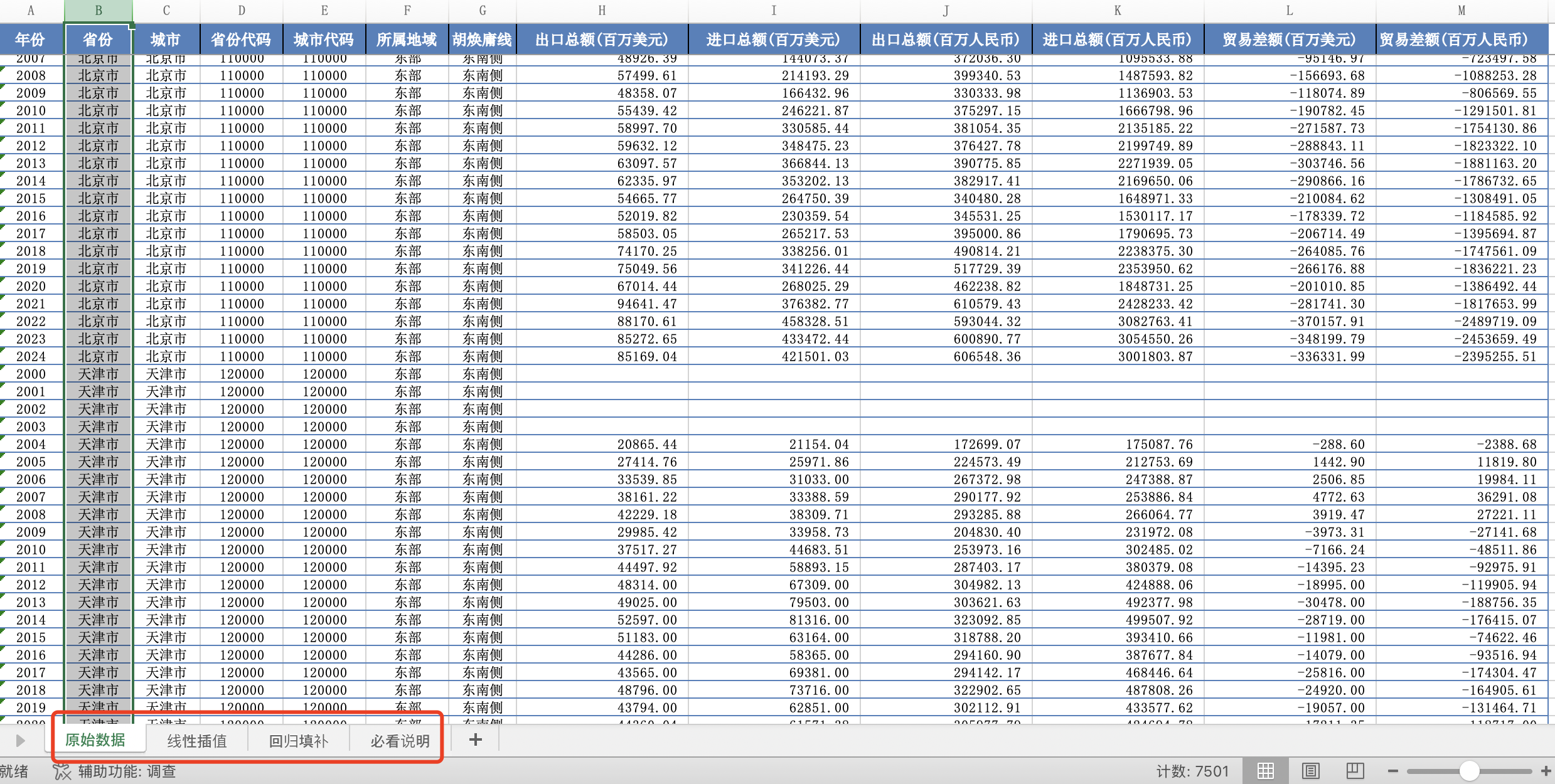
Task: Select column H header
Action: pos(602,11)
